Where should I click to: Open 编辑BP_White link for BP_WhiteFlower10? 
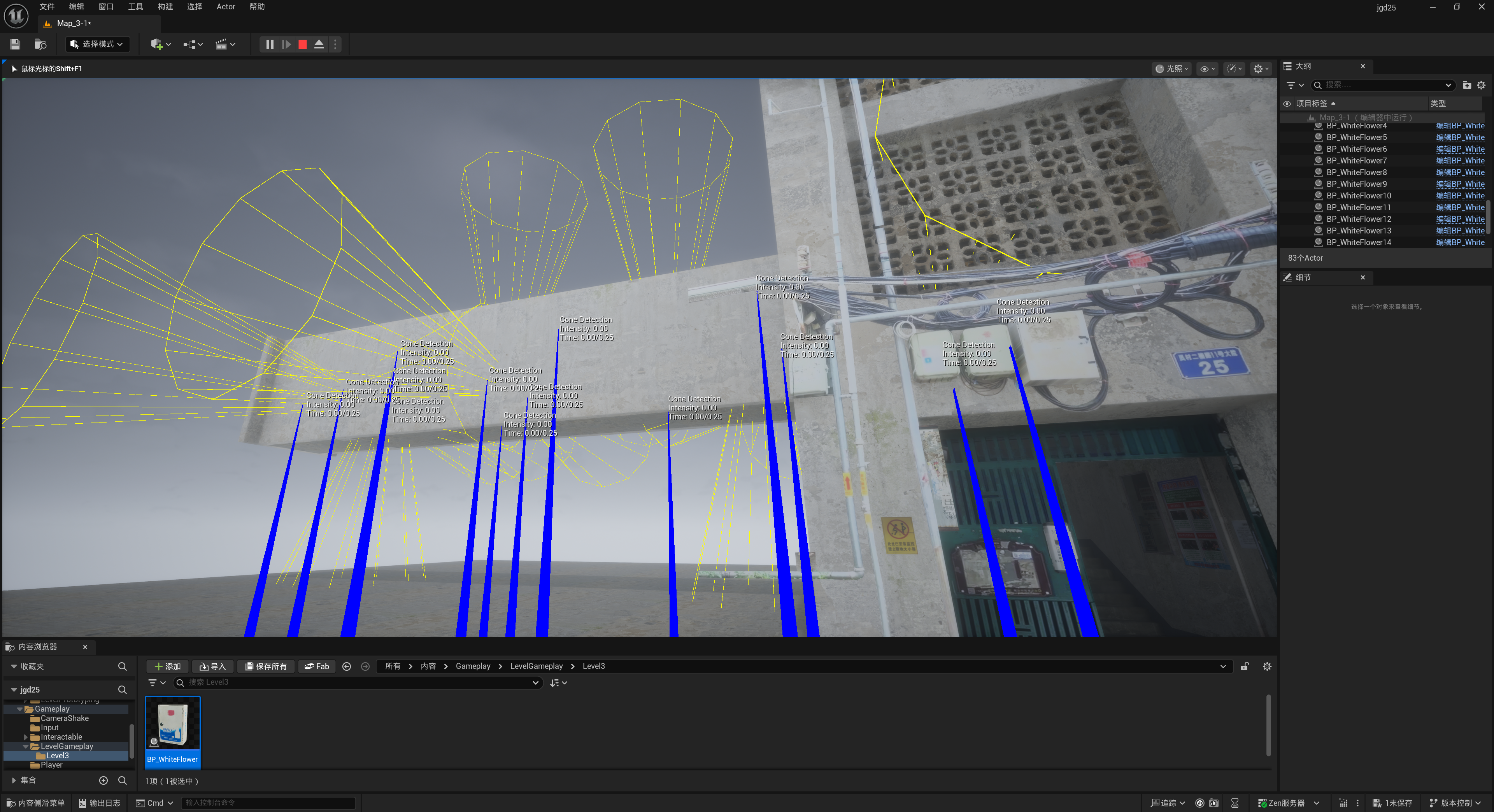1460,195
